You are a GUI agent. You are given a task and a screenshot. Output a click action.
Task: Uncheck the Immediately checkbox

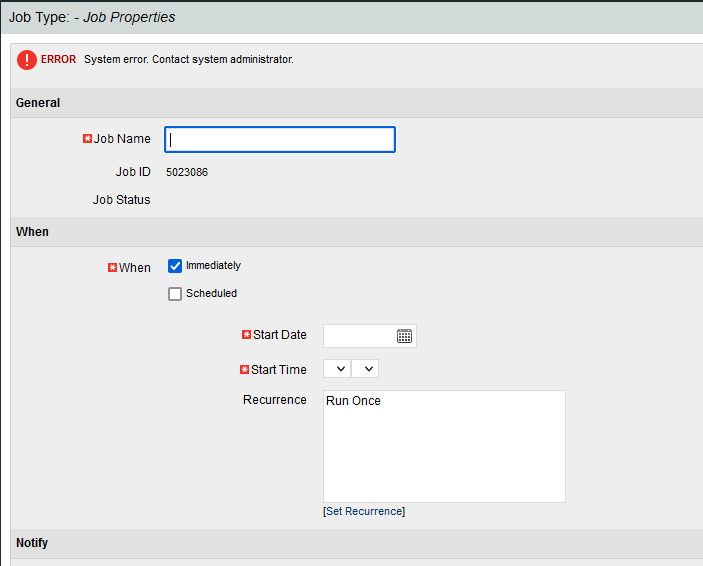point(175,266)
